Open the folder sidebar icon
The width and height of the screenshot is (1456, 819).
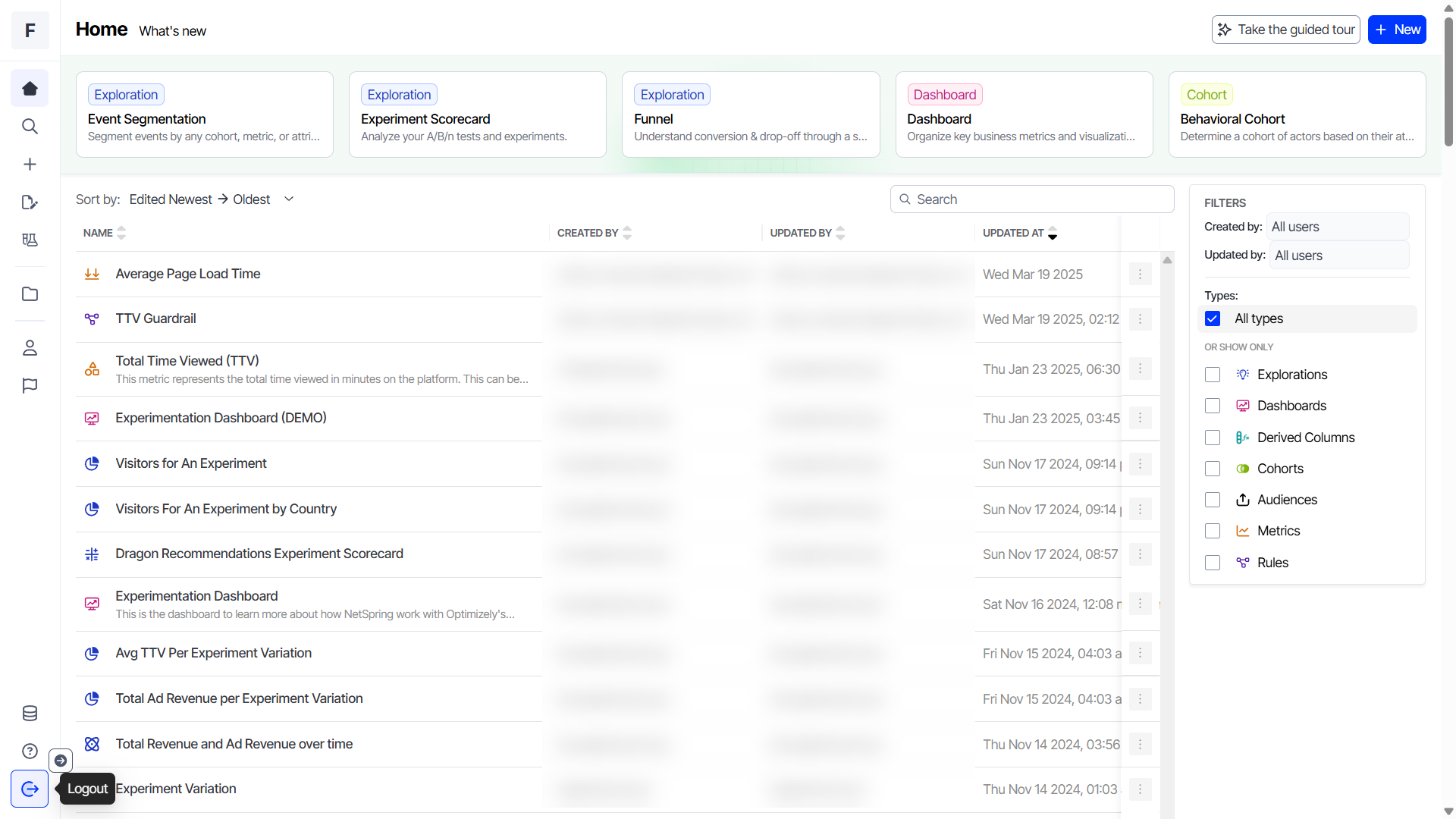click(30, 294)
